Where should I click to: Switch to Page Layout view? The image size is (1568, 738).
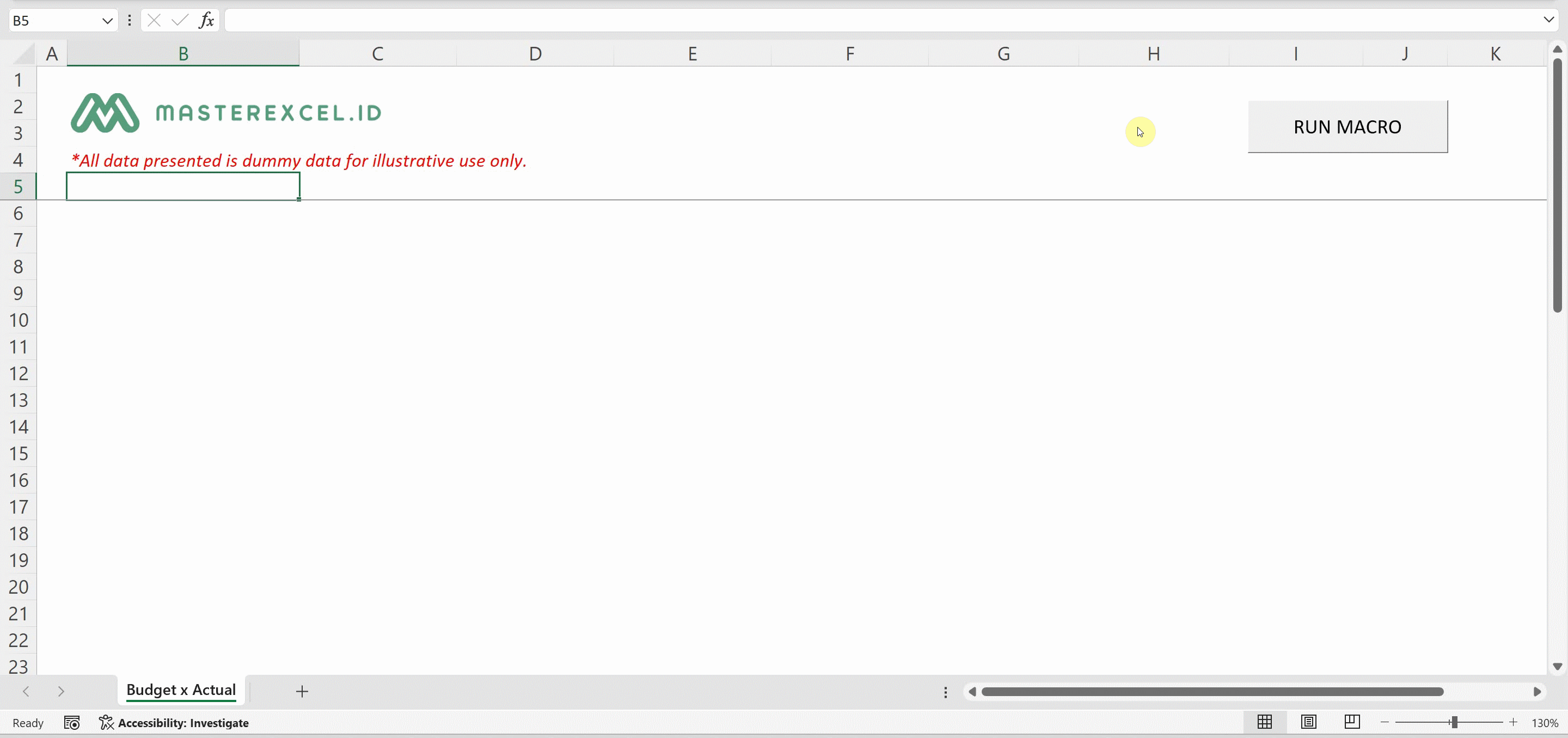pyautogui.click(x=1309, y=722)
